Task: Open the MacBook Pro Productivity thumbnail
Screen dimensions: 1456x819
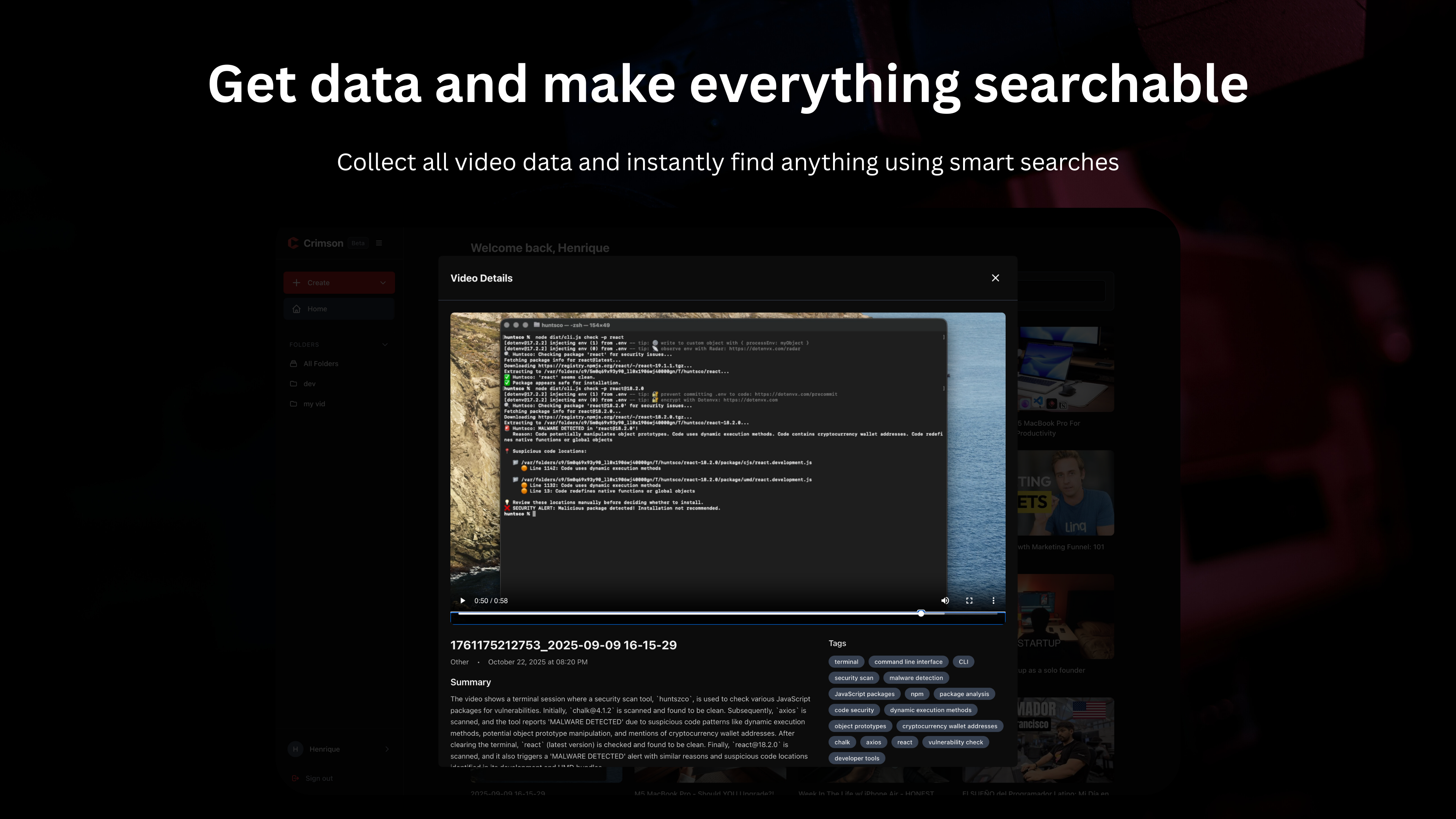Action: pos(1065,369)
